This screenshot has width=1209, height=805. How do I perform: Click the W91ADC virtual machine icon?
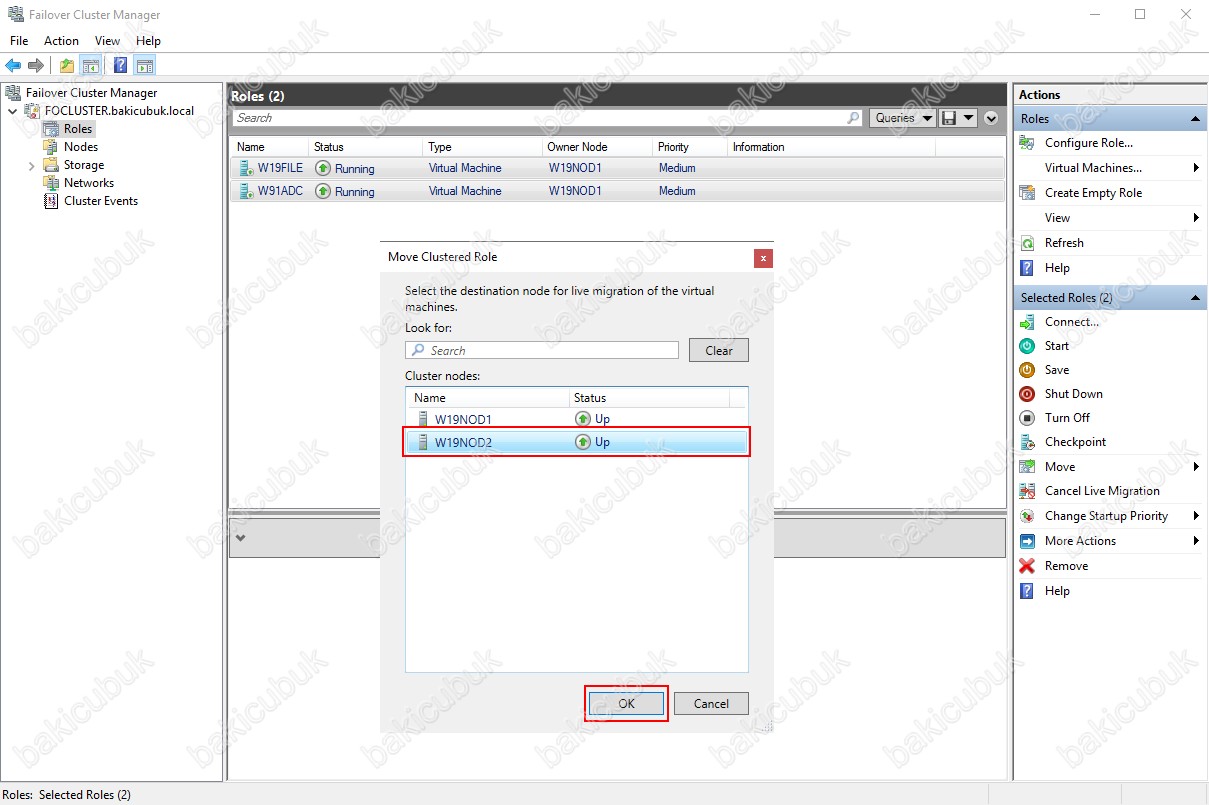click(245, 191)
